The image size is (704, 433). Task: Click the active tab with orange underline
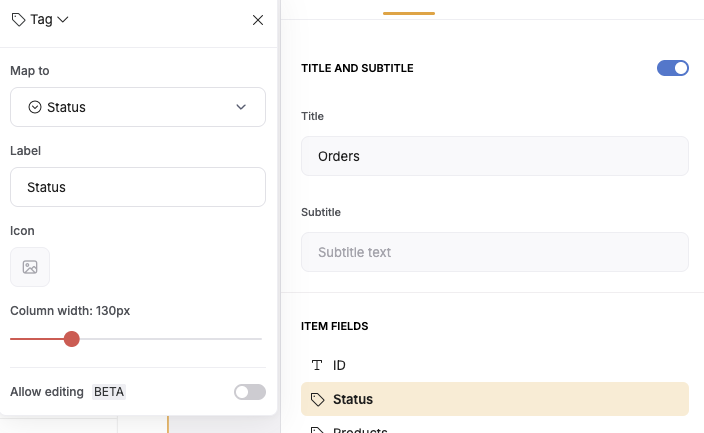pos(409,9)
